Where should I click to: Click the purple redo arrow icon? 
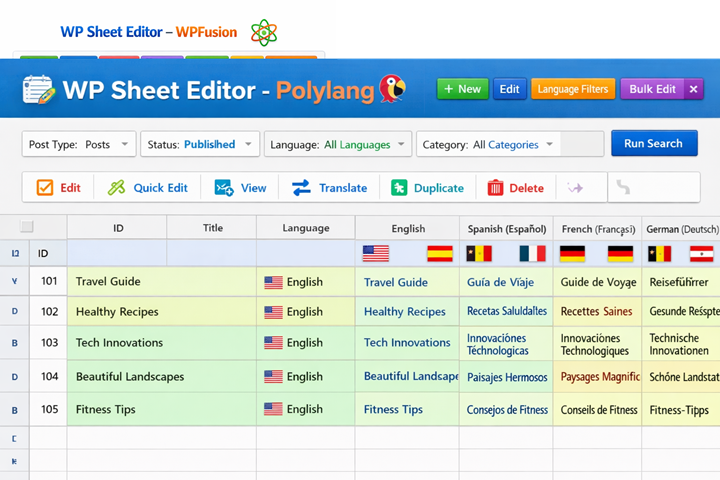point(575,188)
